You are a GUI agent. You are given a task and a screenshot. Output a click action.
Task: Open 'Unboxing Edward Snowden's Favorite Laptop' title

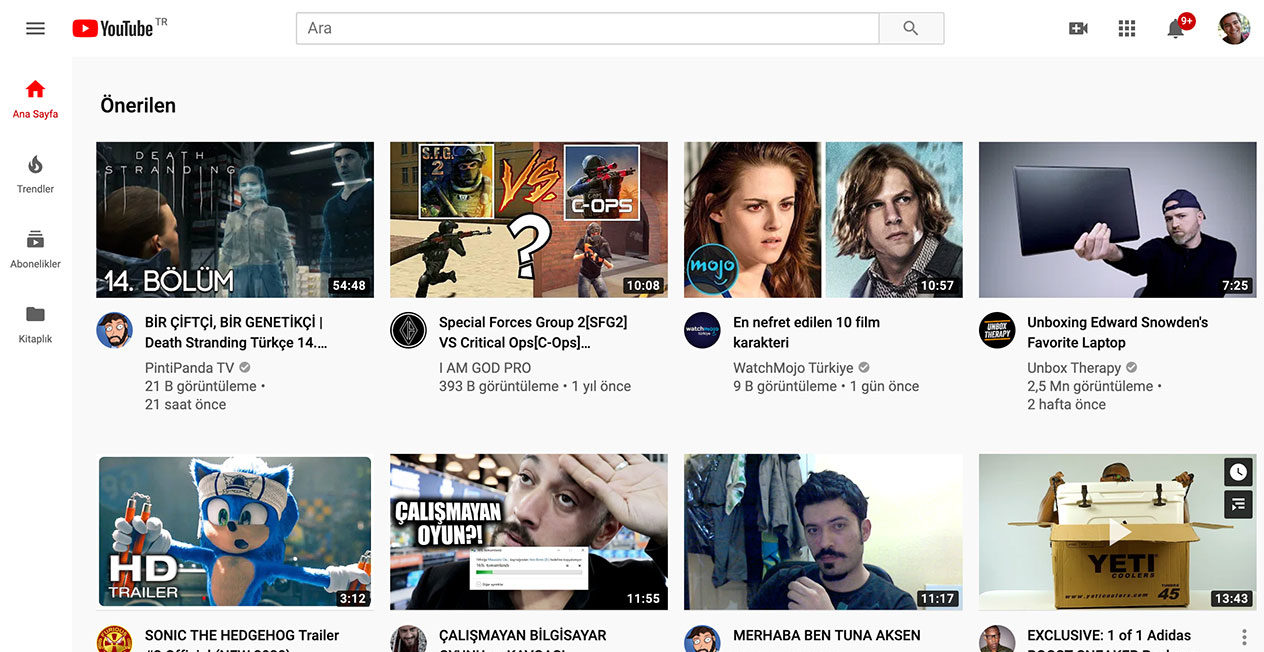(x=1117, y=332)
